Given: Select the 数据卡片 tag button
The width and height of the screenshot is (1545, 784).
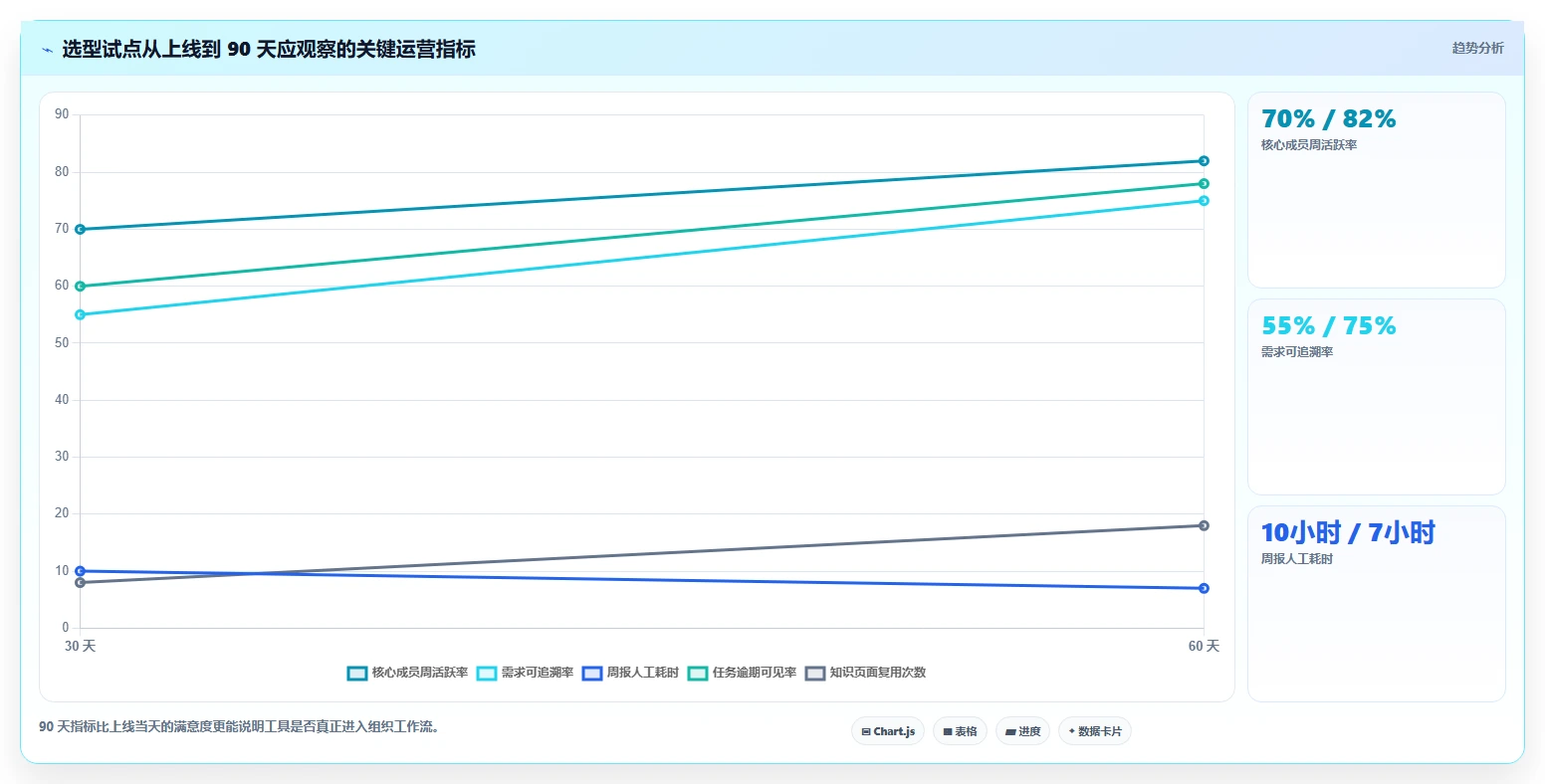Looking at the screenshot, I should (x=1095, y=731).
